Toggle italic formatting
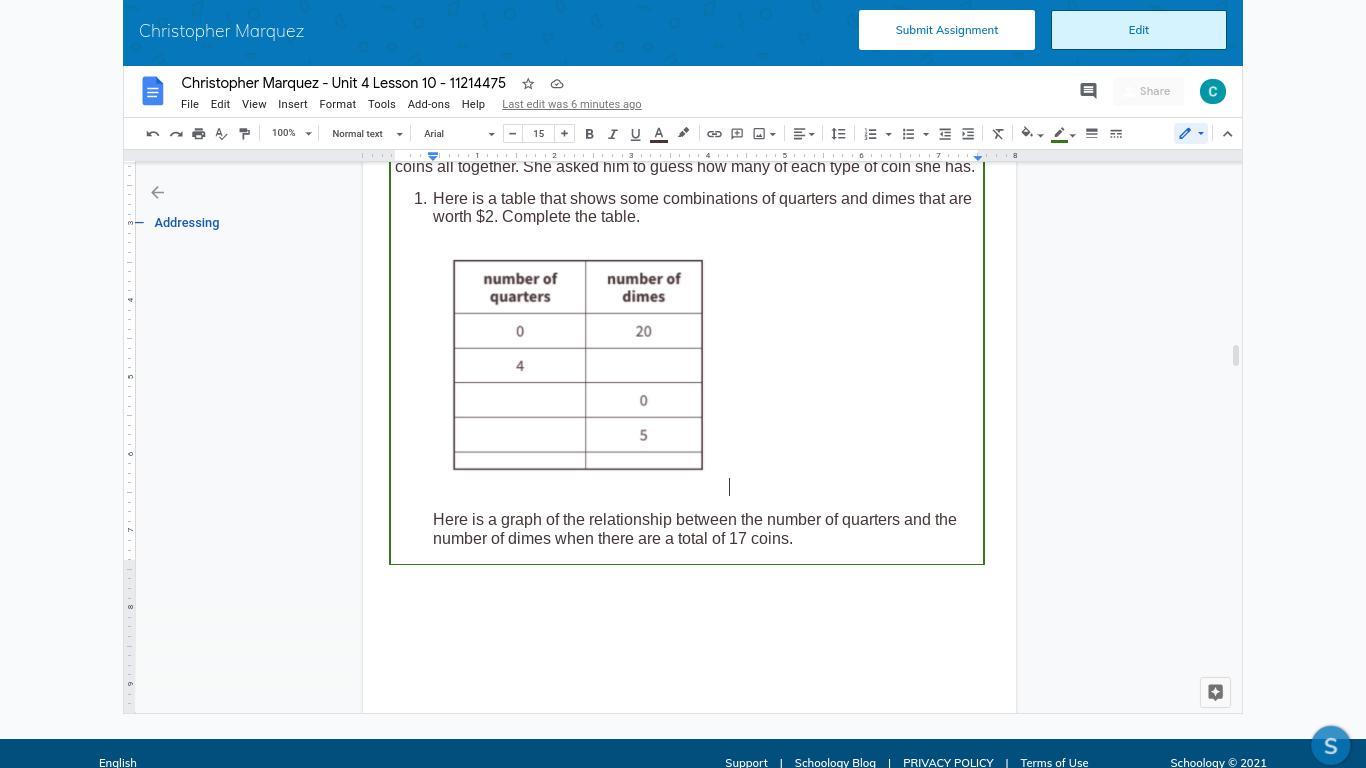1366x768 pixels. 613,134
